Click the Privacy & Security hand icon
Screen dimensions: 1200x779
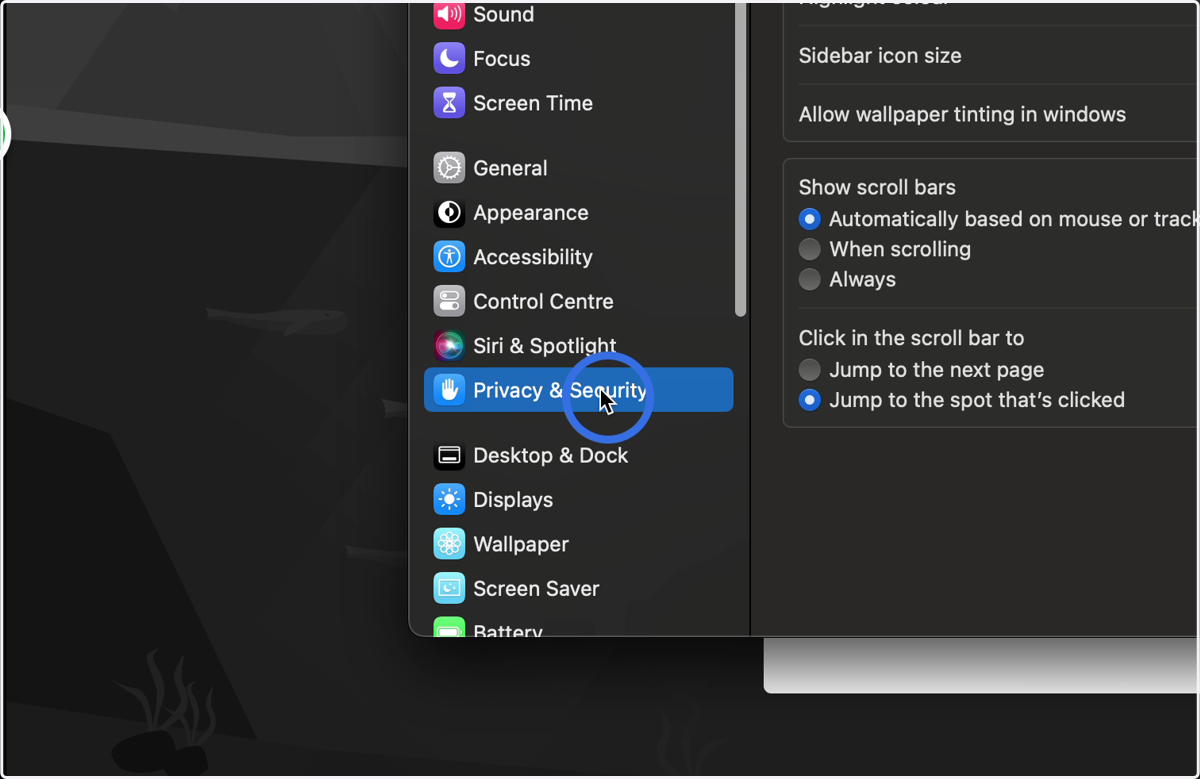(449, 390)
